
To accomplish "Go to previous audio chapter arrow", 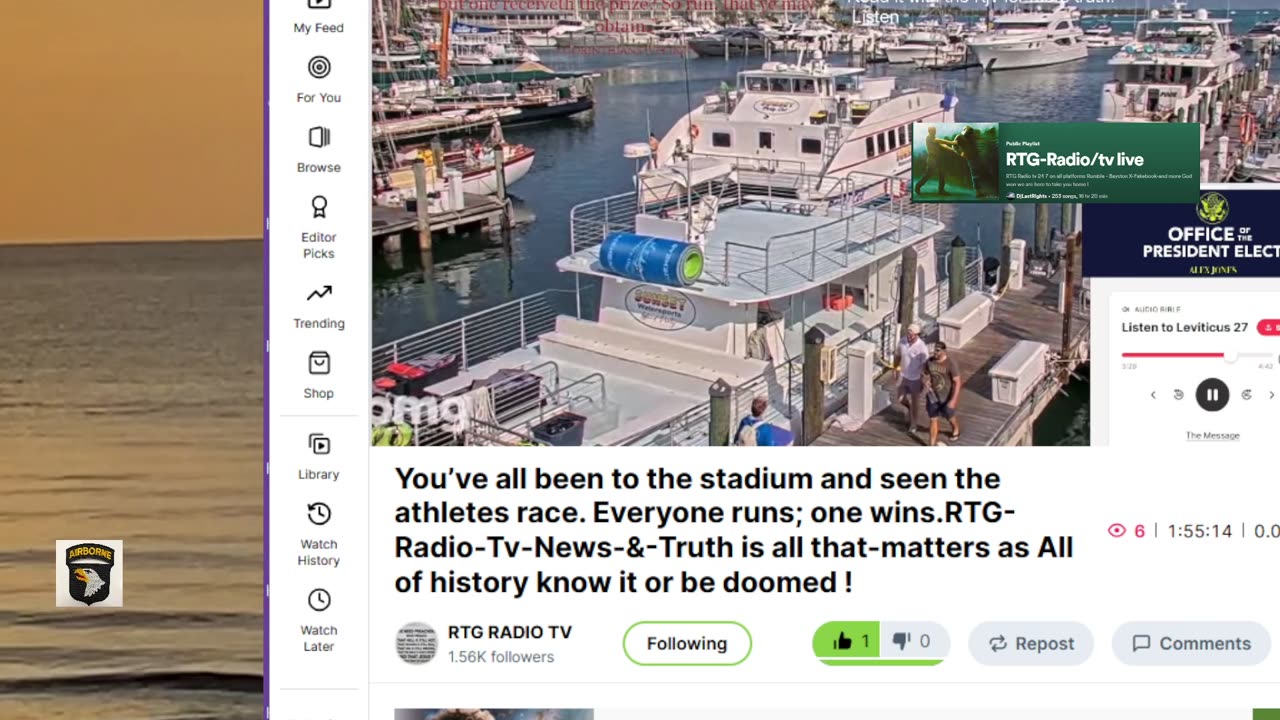I will pyautogui.click(x=1153, y=395).
